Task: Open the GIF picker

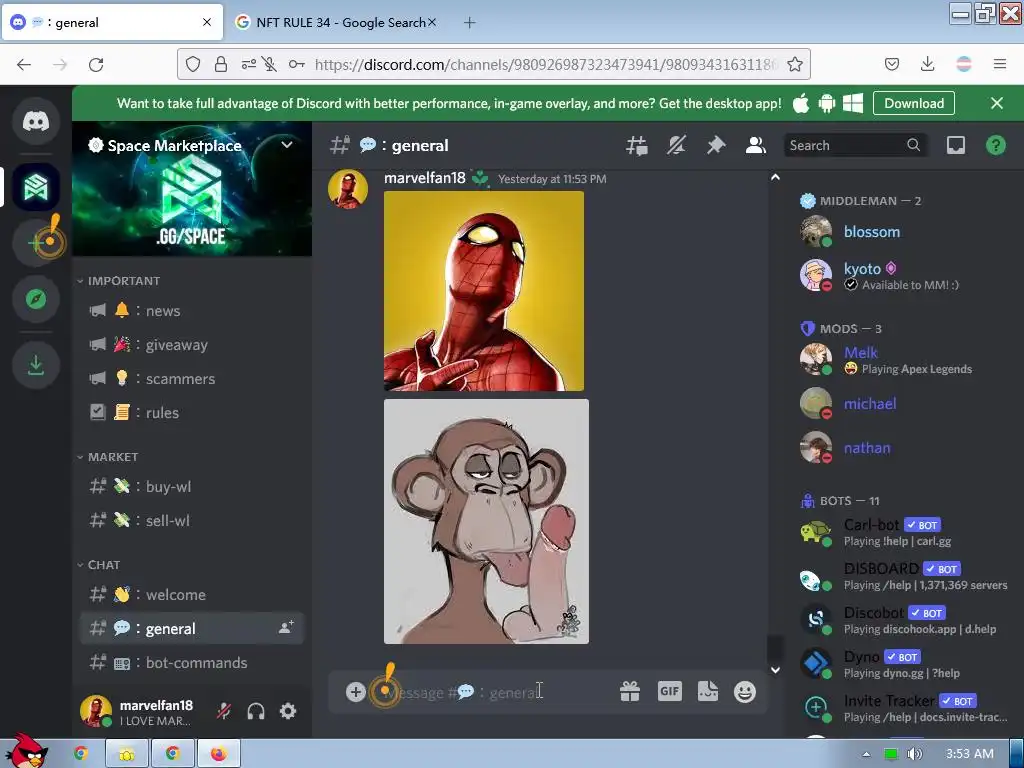Action: (669, 692)
